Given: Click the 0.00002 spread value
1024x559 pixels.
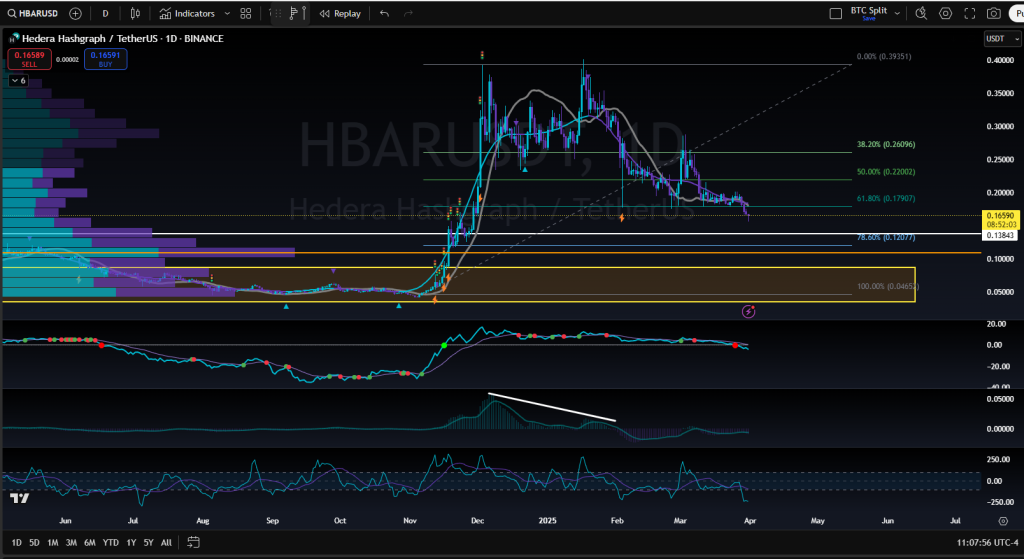Looking at the screenshot, I should (67, 59).
